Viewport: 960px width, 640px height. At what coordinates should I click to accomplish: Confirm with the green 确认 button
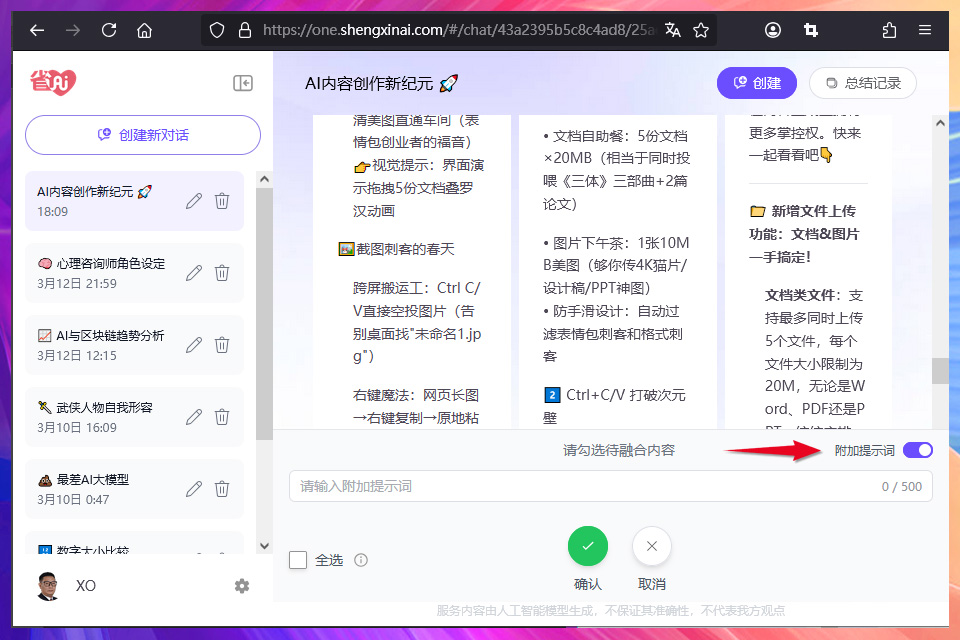click(x=588, y=546)
